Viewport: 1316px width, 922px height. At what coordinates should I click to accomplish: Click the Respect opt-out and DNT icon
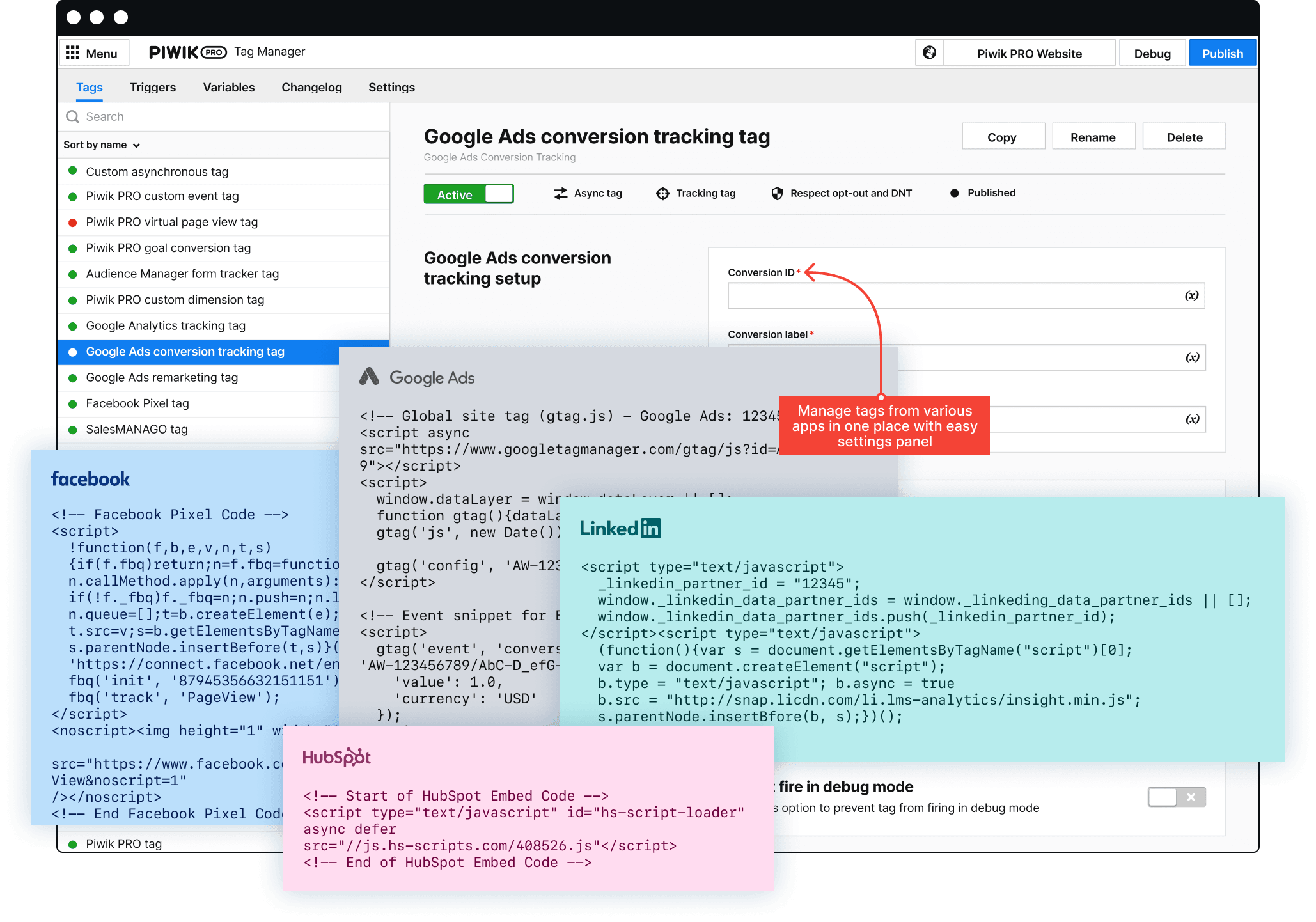[778, 194]
